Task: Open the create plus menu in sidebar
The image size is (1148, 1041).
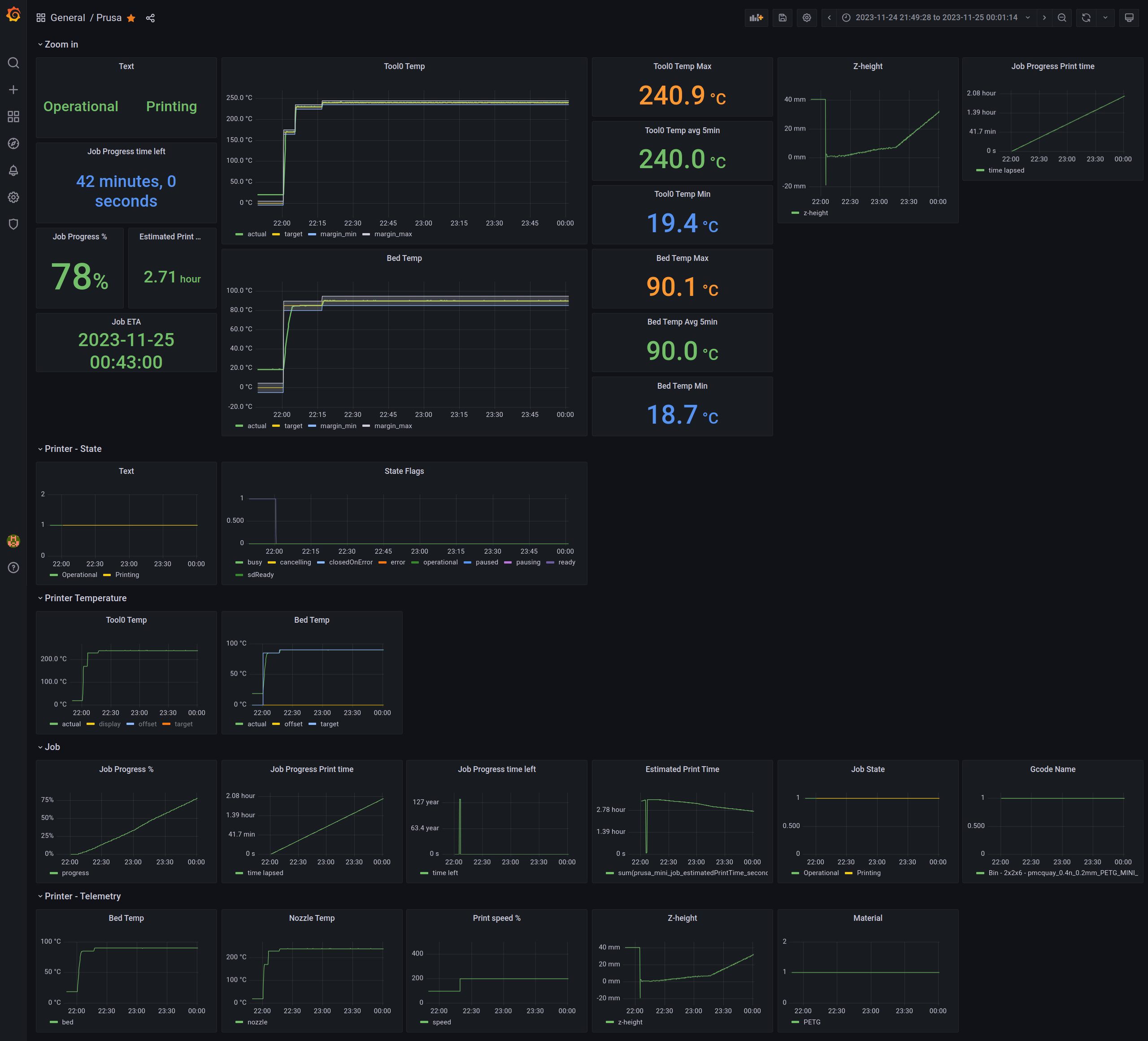Action: tap(13, 89)
